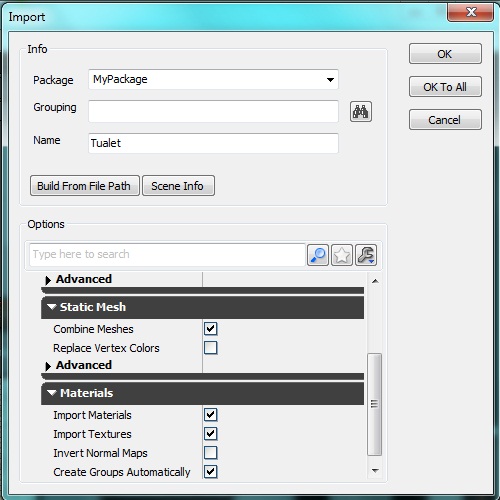Toggle the Import Textures checkbox
Screen dimensions: 500x500
[211, 434]
